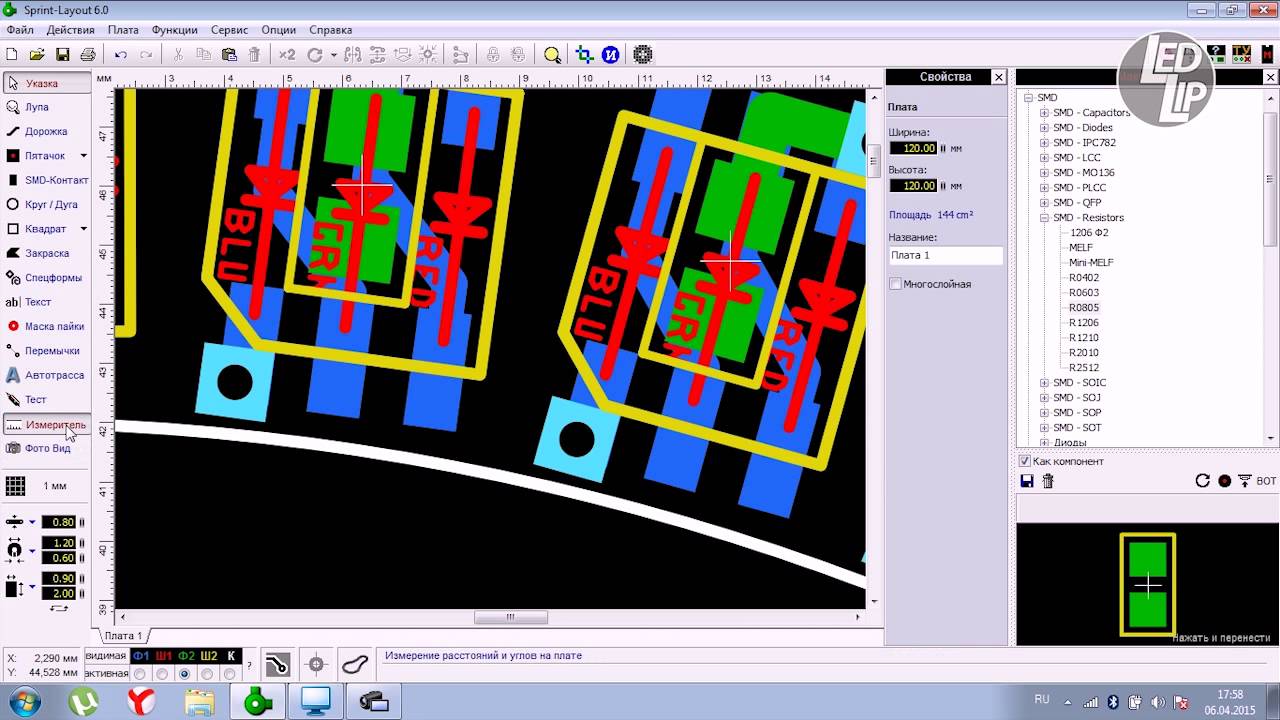Viewport: 1280px width, 720px height.
Task: Click the rotate toolbar icon
Action: [x=315, y=55]
